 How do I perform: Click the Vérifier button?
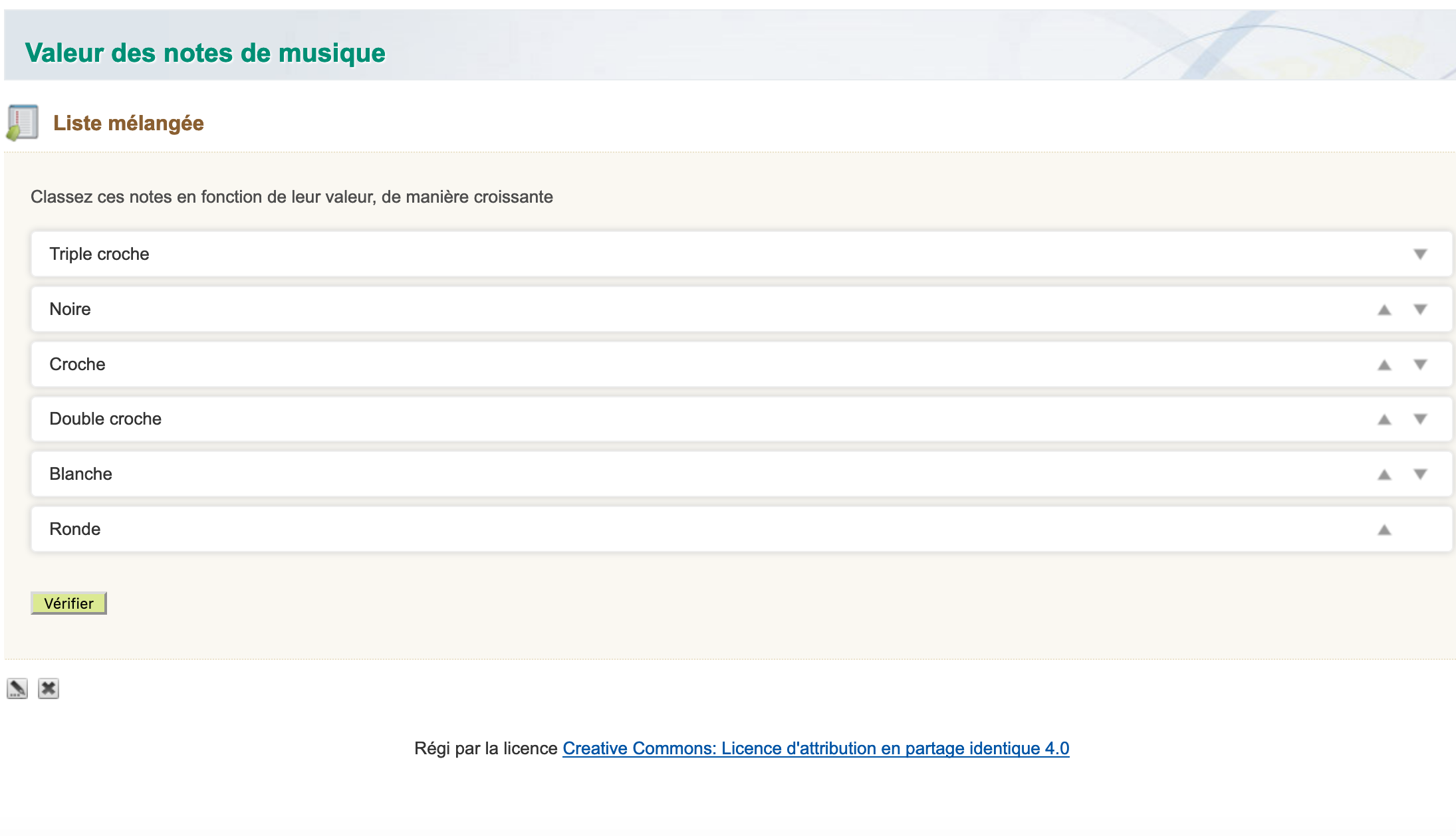tap(68, 603)
